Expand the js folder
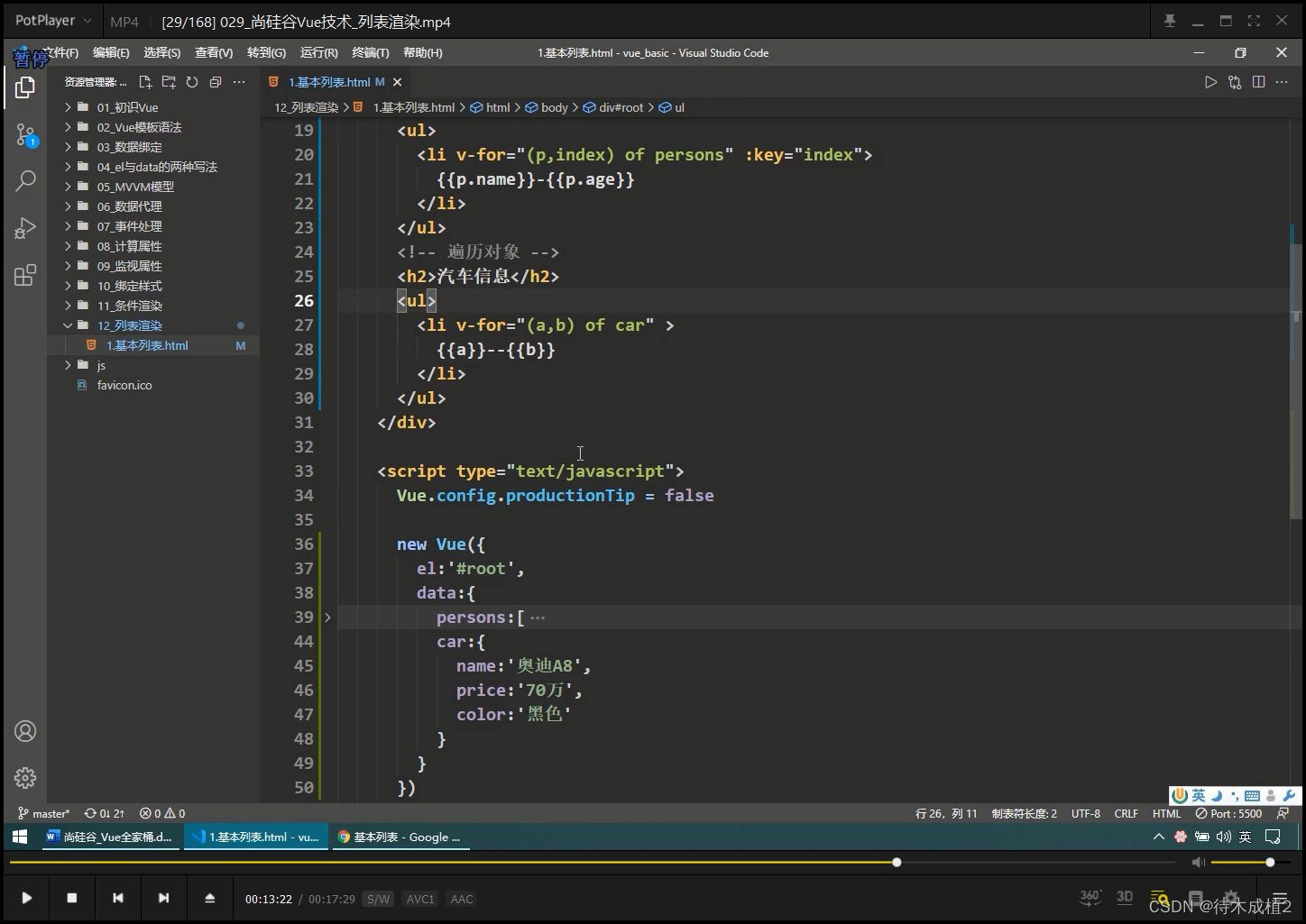This screenshot has width=1306, height=924. (x=68, y=365)
